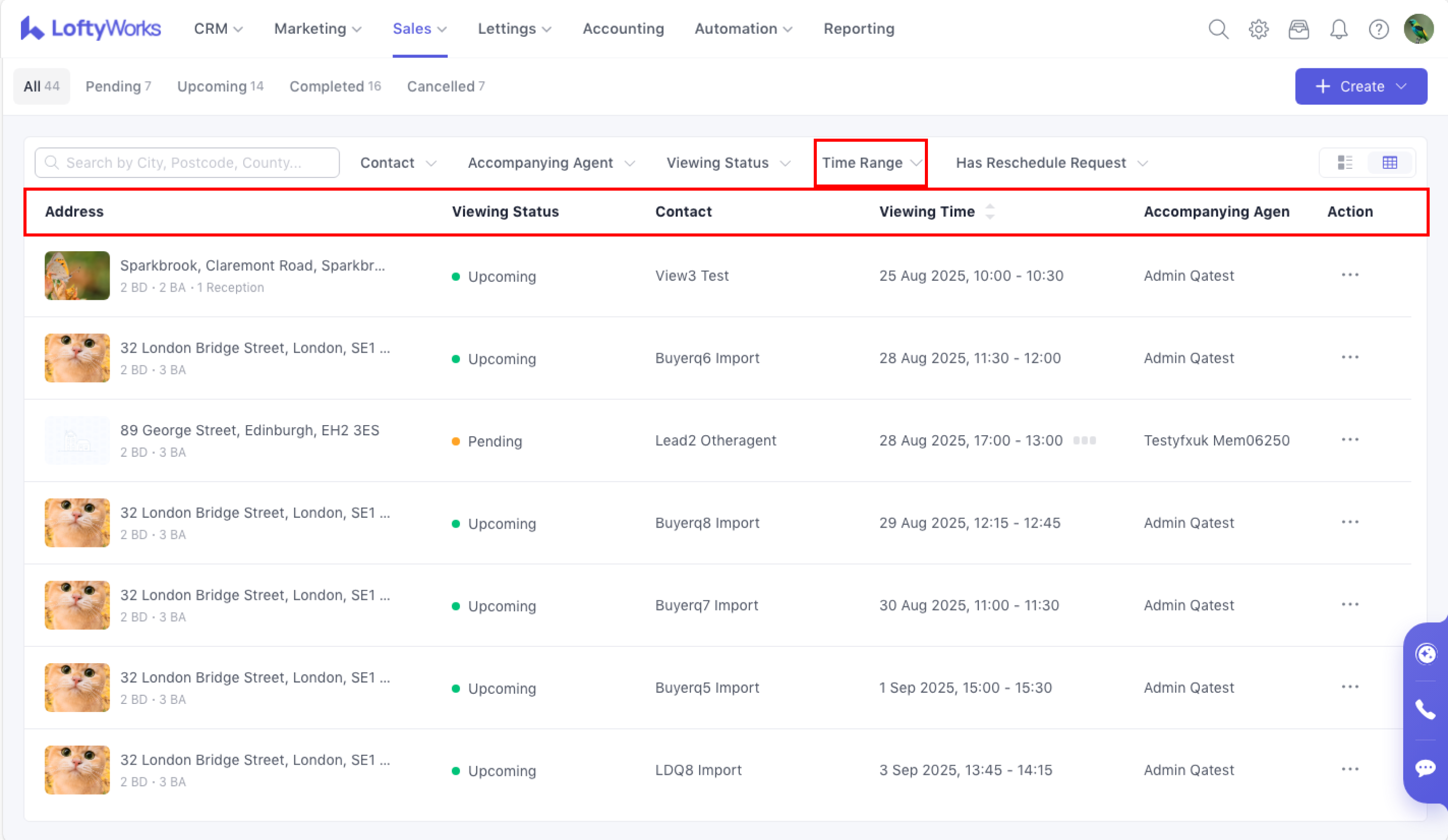The width and height of the screenshot is (1448, 840).
Task: Expand the Time Range filter
Action: click(x=870, y=163)
